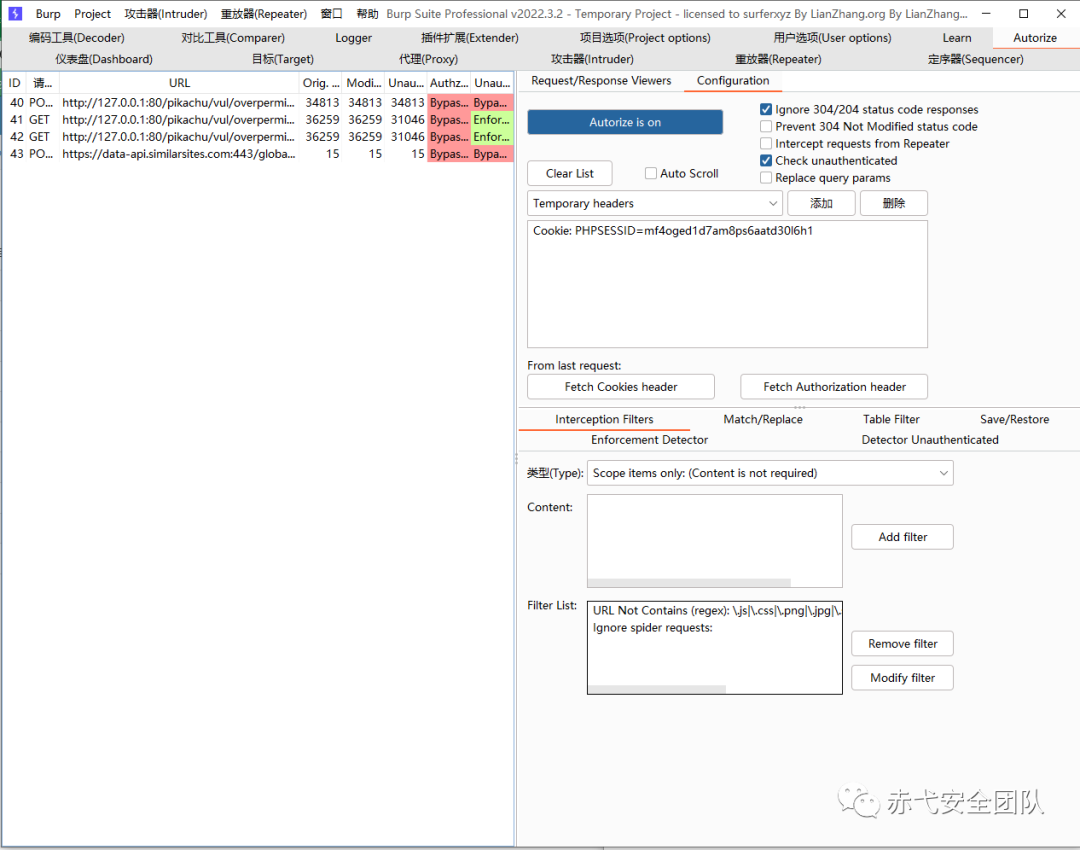1080x850 pixels.
Task: Select the similarsites.com request row 43
Action: click(258, 154)
